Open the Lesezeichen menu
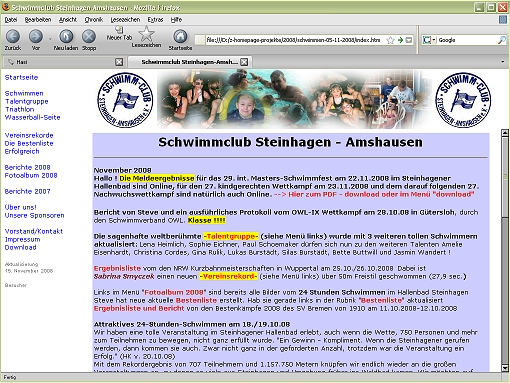Viewport: 510px width, 383px height. point(125,20)
